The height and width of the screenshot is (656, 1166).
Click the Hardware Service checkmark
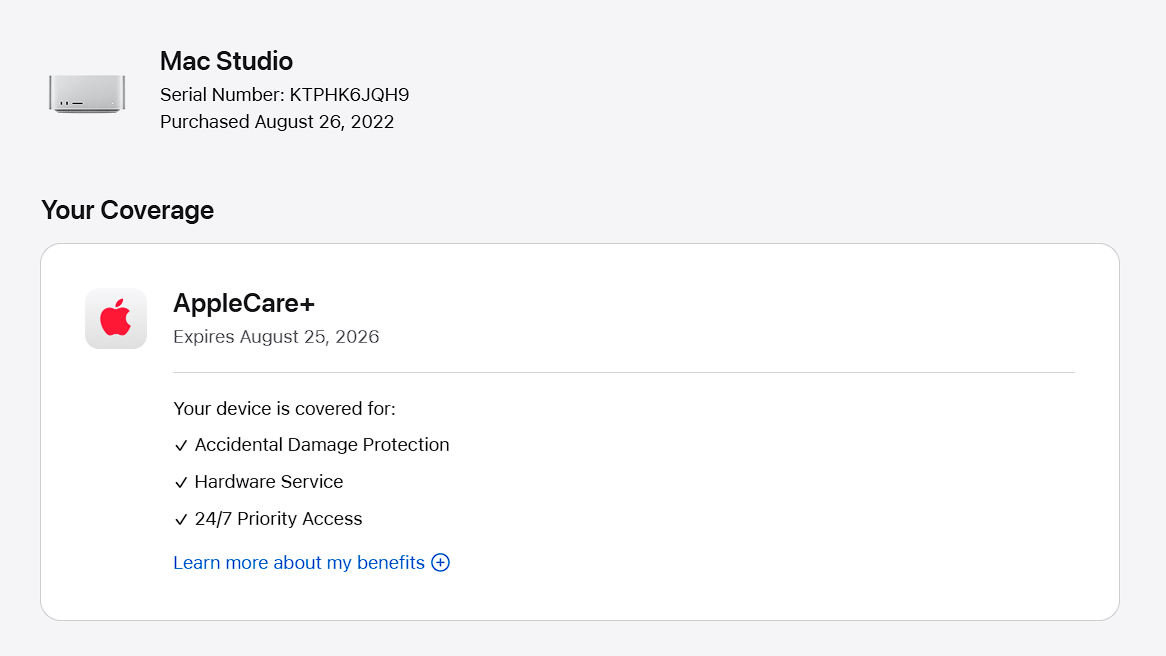point(181,483)
